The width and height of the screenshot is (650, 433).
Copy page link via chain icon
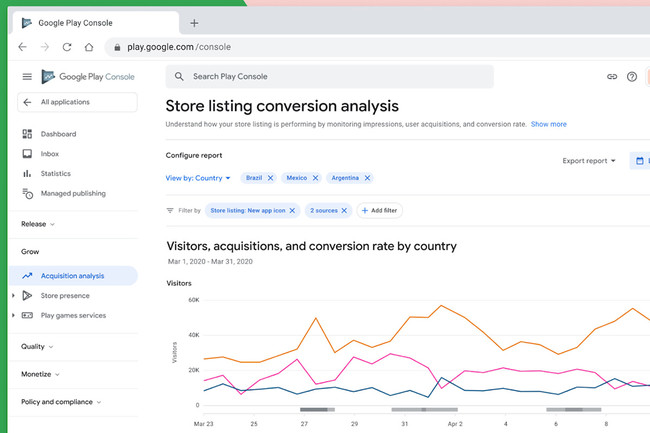[x=612, y=77]
